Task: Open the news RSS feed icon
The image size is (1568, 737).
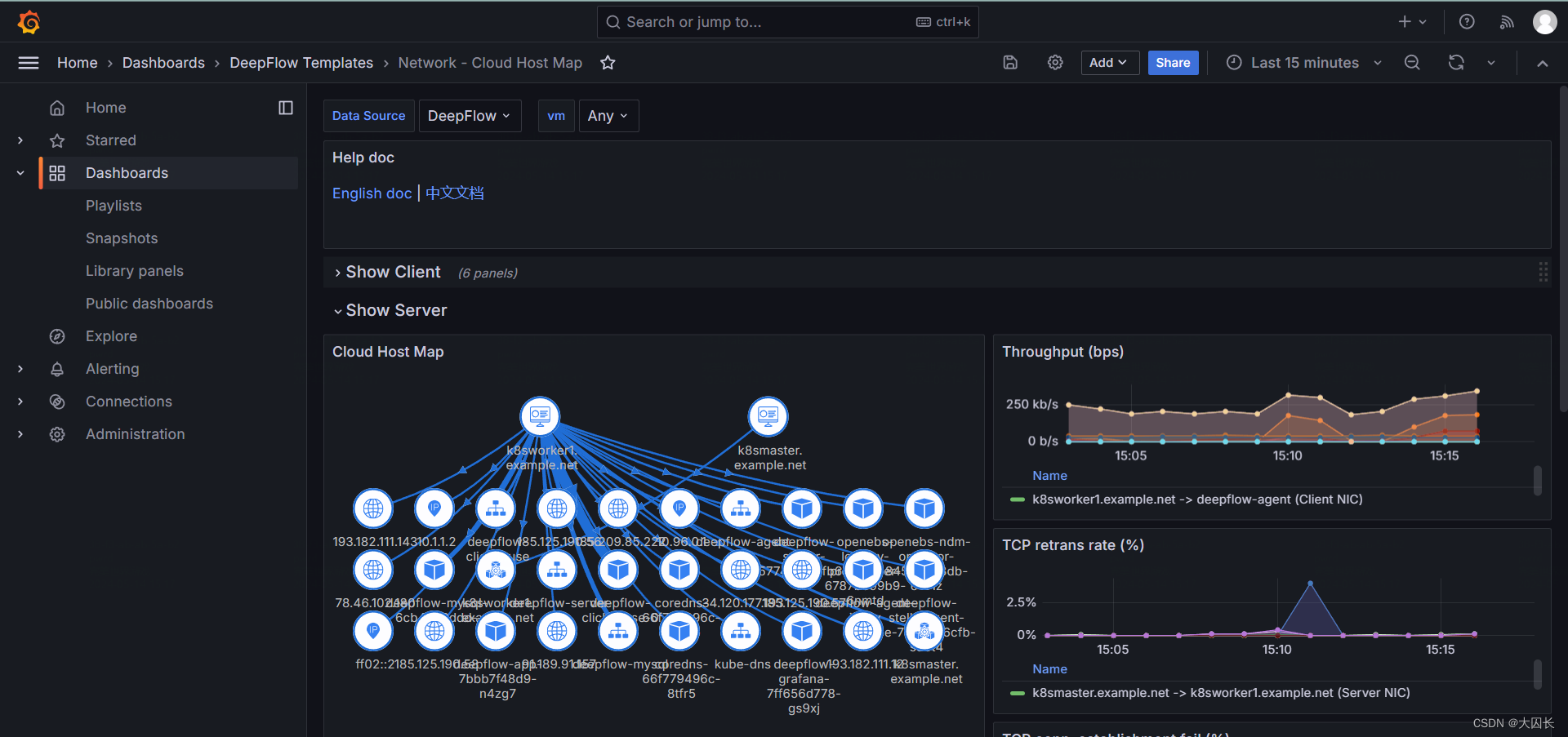Action: coord(1507,22)
